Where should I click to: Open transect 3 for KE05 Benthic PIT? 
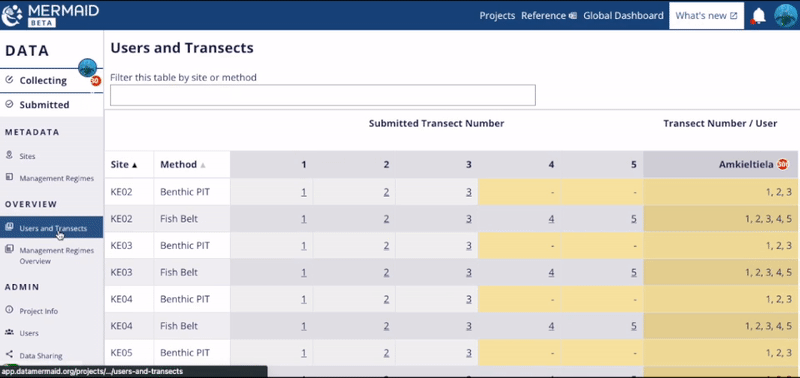(x=468, y=352)
